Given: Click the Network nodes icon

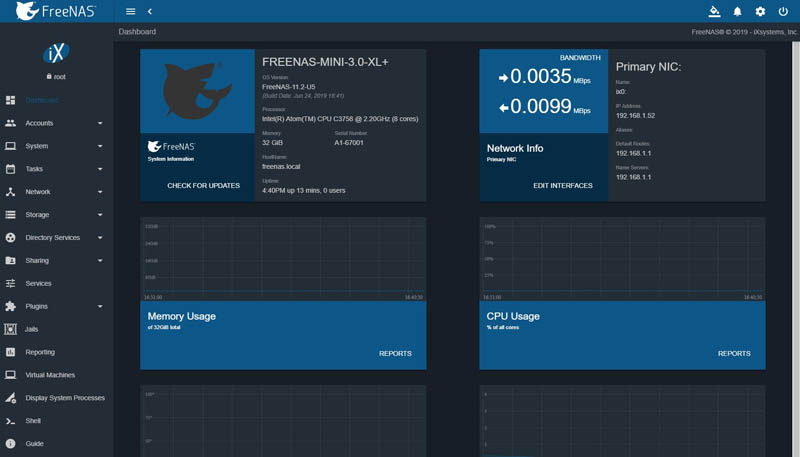Looking at the screenshot, I should click(10, 192).
